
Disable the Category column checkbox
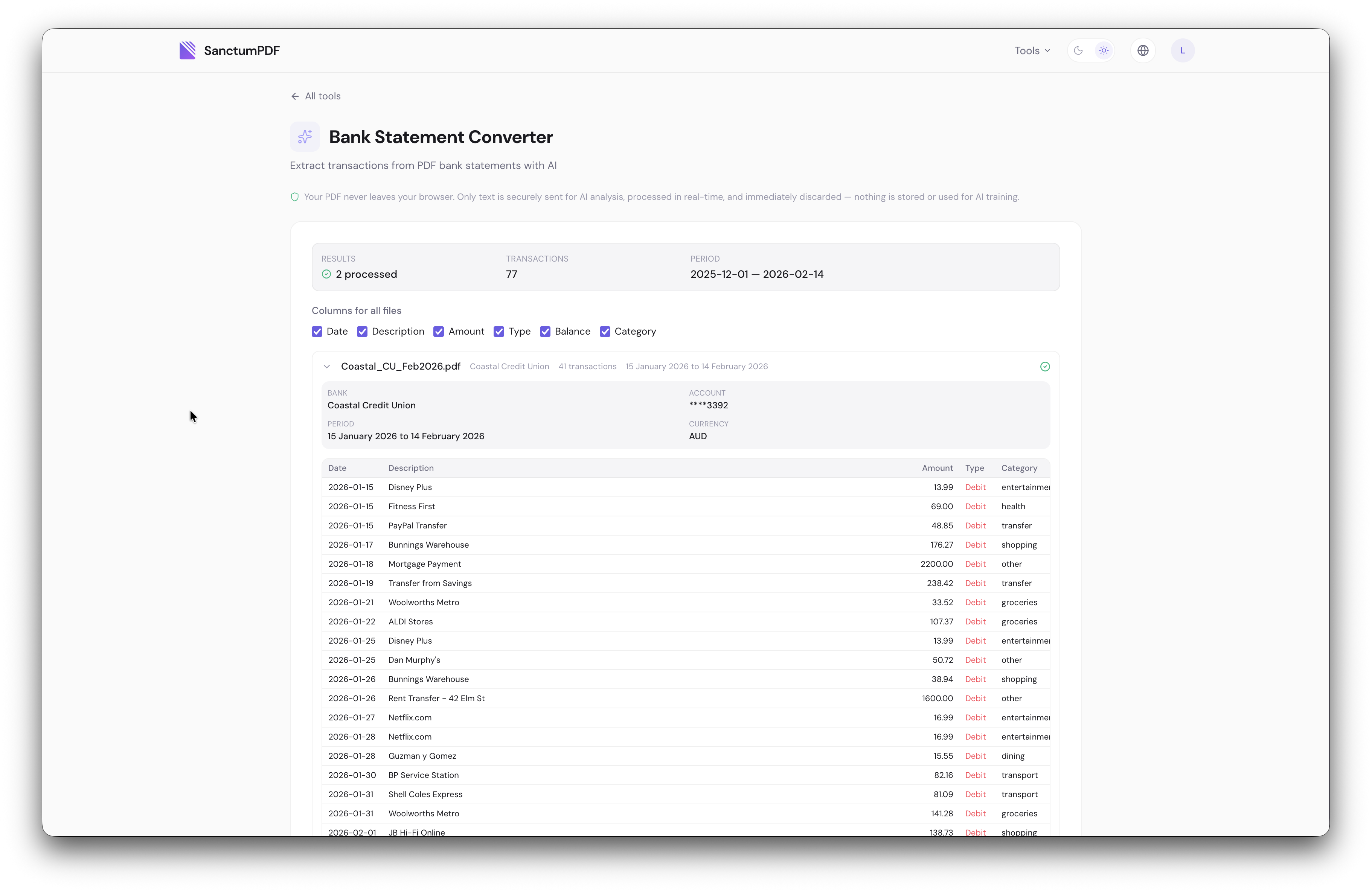(x=605, y=331)
